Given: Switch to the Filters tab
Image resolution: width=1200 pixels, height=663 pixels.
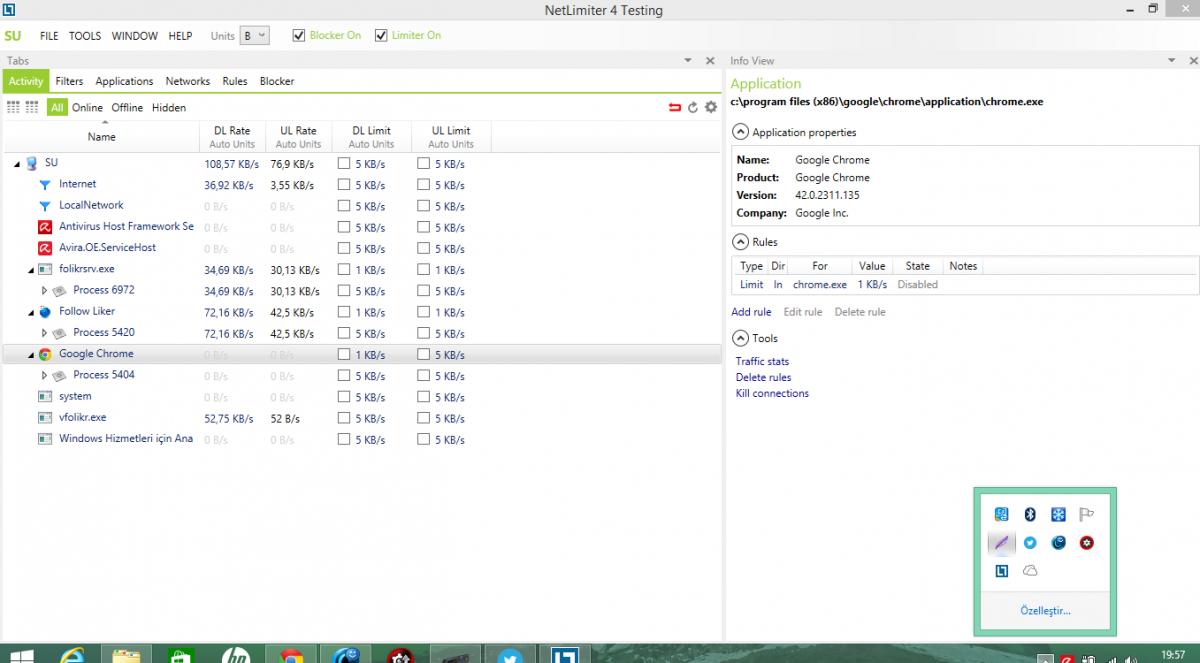Looking at the screenshot, I should point(69,81).
